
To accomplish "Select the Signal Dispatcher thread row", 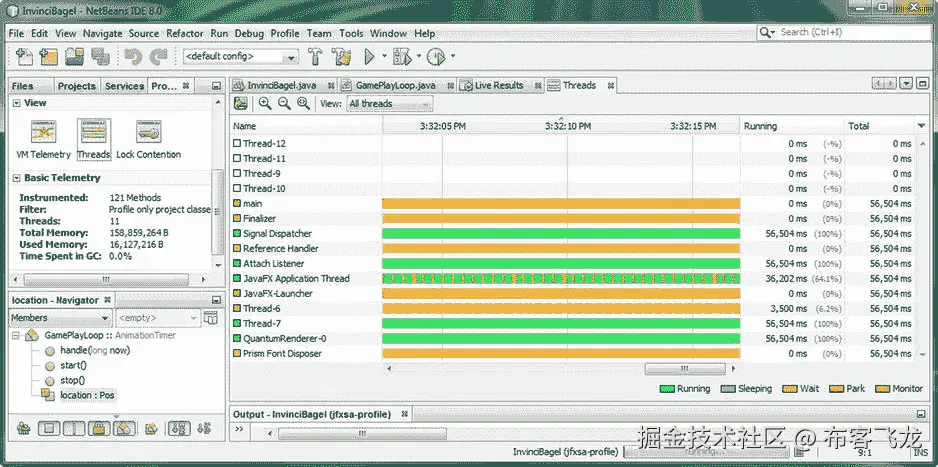I will point(573,233).
